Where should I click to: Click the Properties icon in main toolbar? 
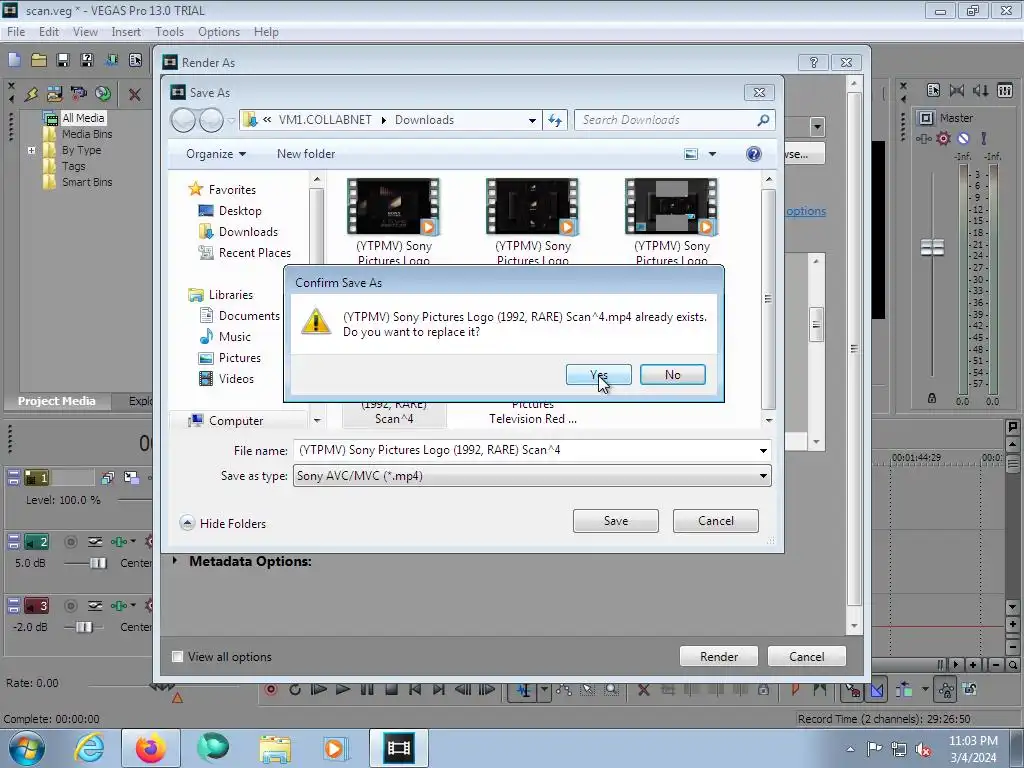(135, 60)
